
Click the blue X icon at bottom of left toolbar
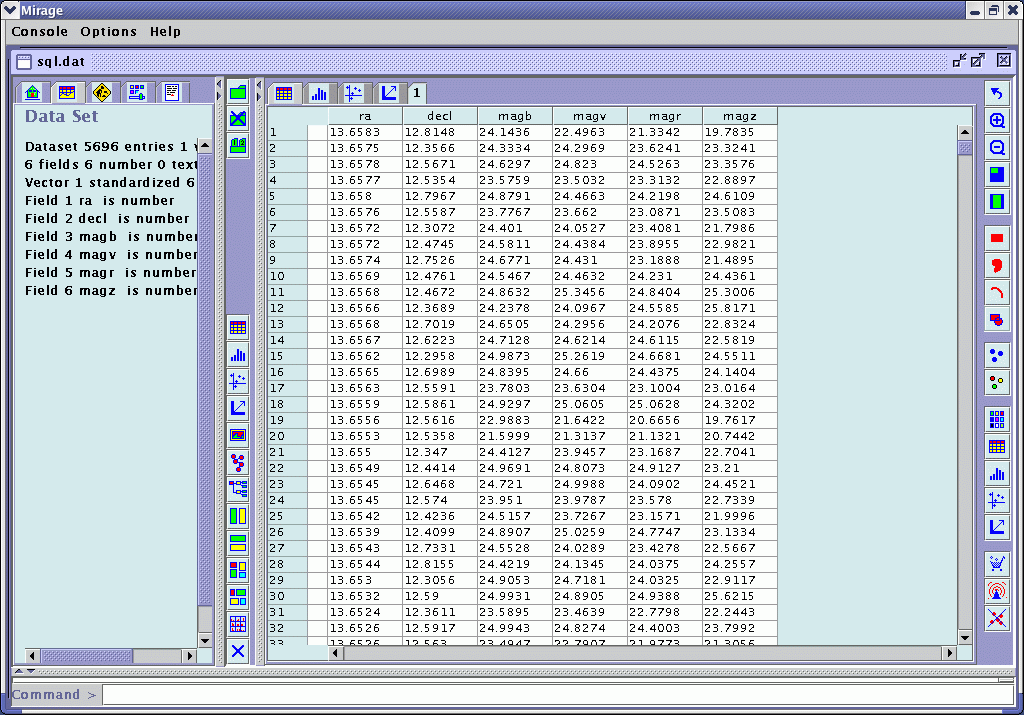[238, 651]
